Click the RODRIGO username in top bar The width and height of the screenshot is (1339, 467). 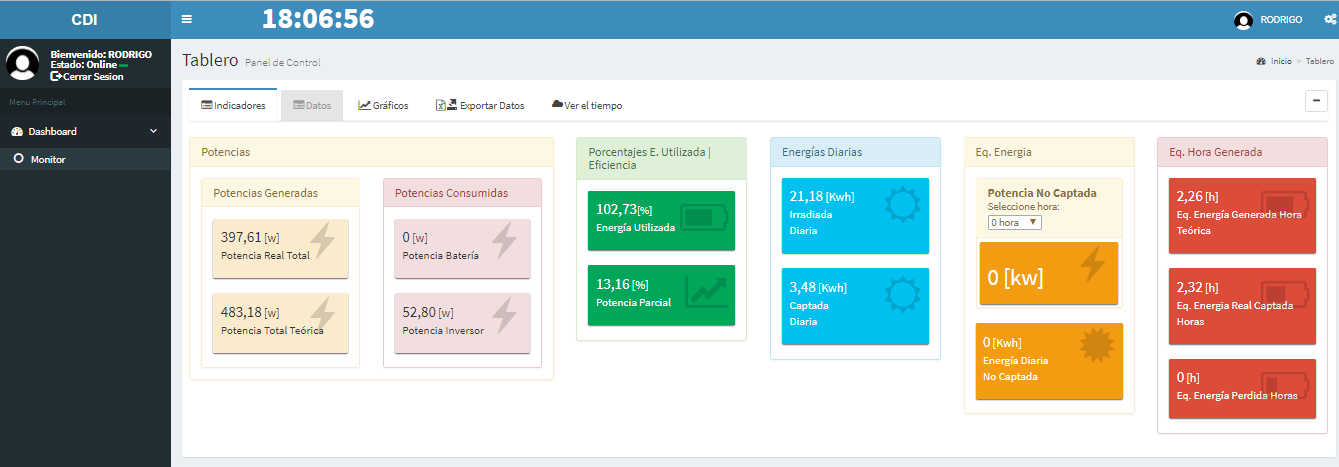click(1281, 20)
